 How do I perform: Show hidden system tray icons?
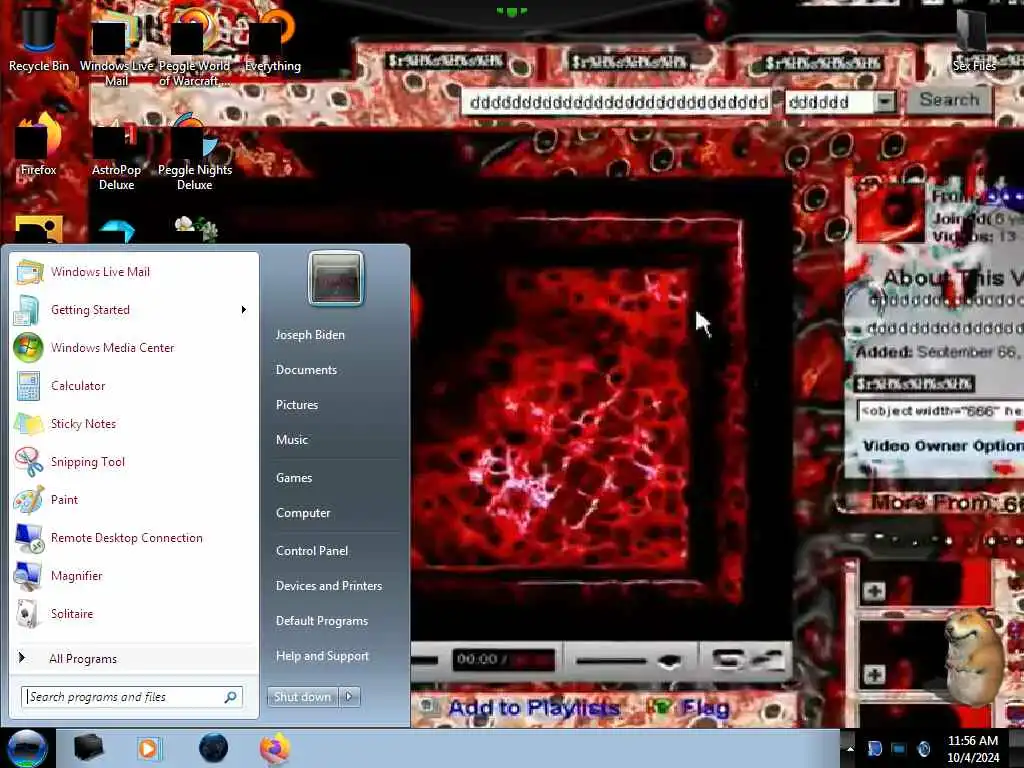pos(850,748)
